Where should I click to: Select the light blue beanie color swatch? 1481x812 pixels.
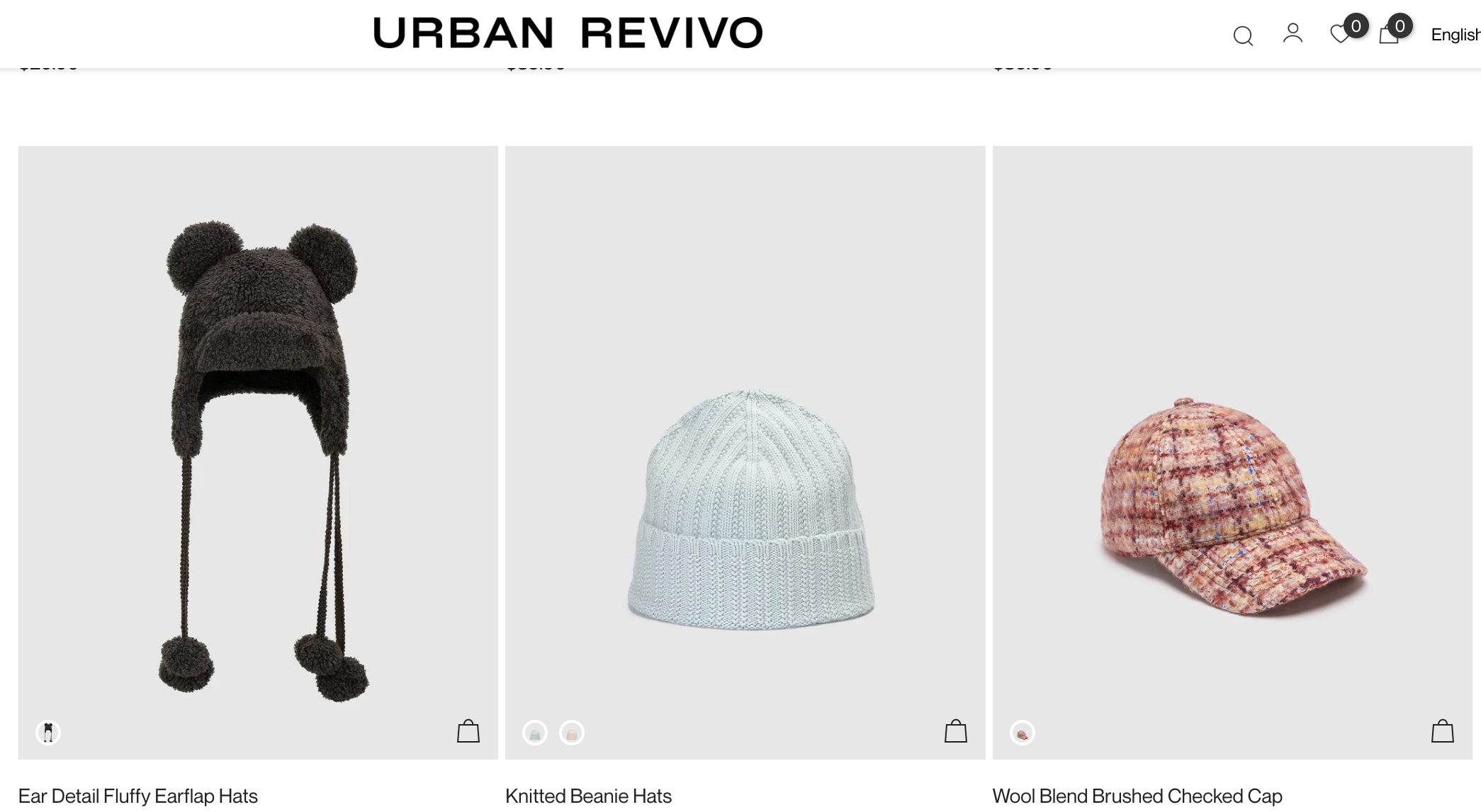point(535,732)
